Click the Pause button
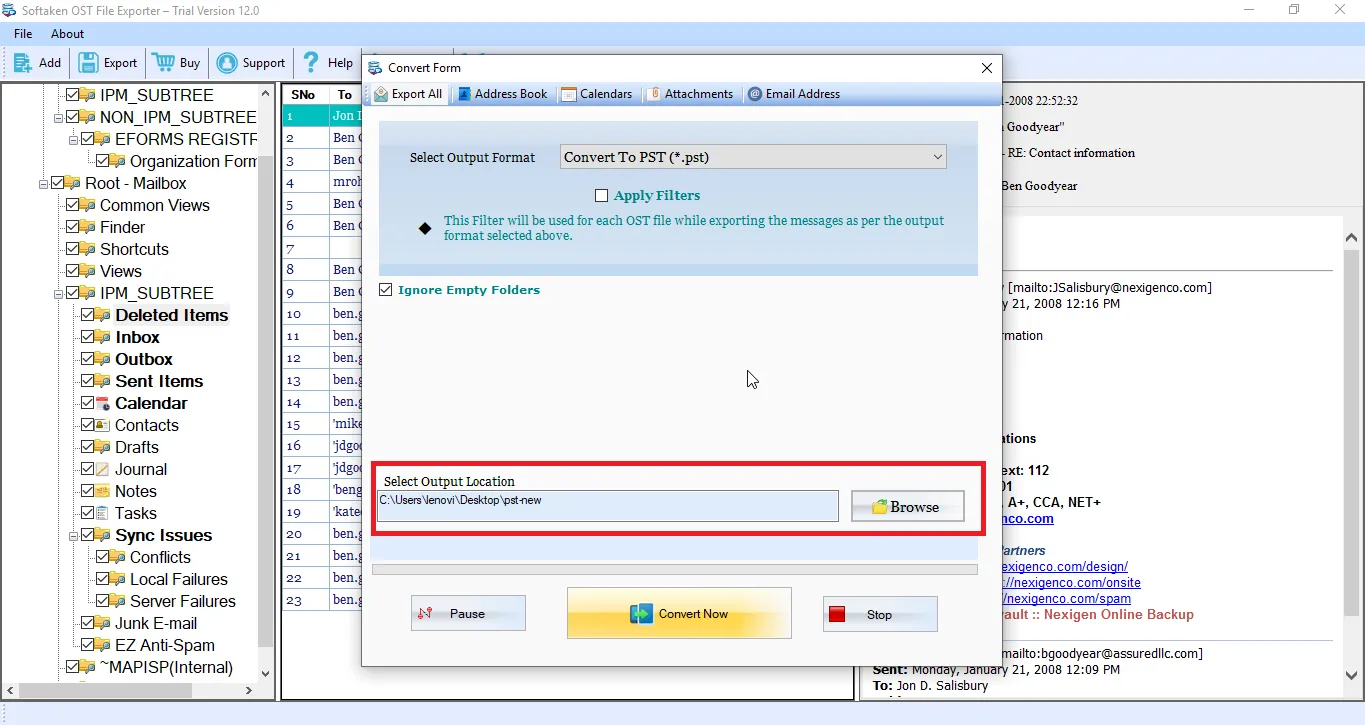Image resolution: width=1365 pixels, height=725 pixels. click(x=468, y=614)
